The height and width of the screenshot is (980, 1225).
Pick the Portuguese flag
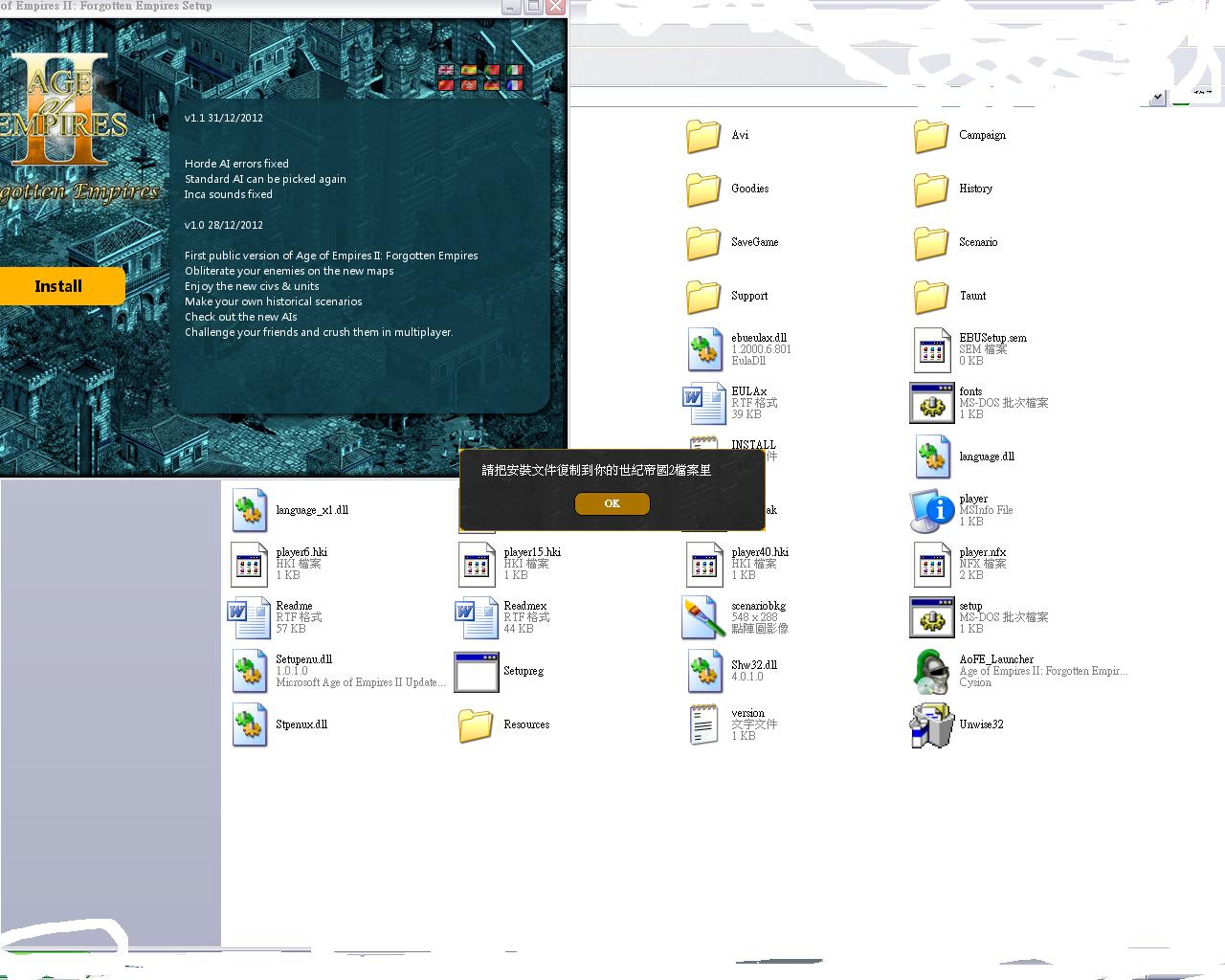tap(492, 70)
